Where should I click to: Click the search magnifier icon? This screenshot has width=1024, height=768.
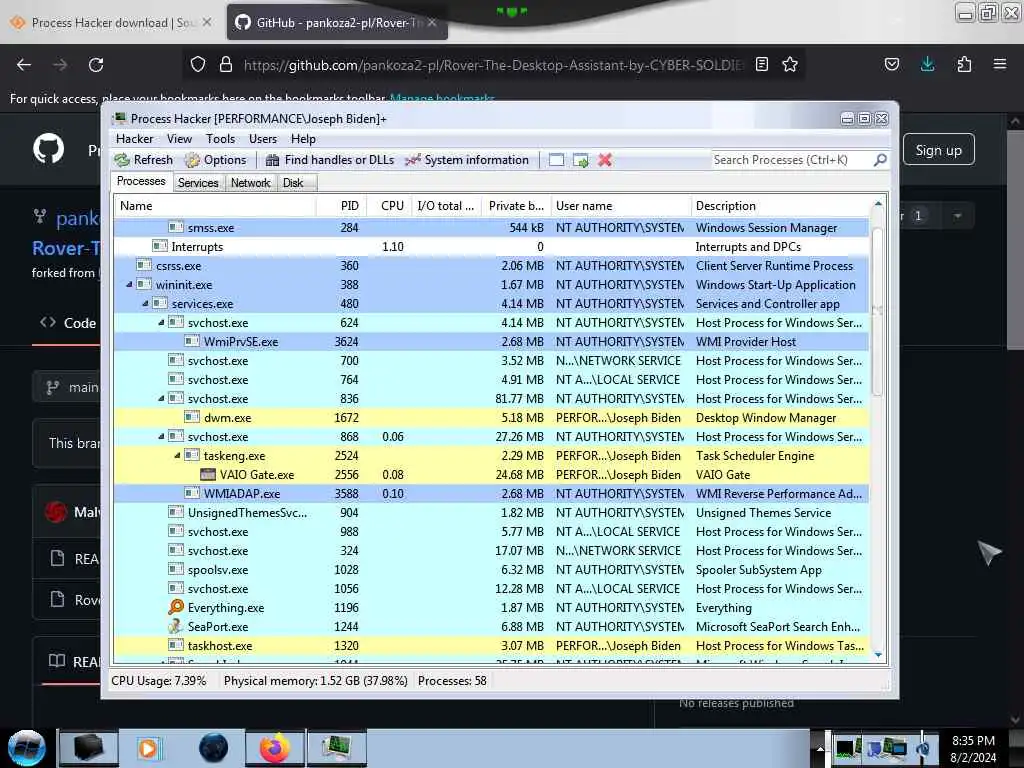[880, 160]
